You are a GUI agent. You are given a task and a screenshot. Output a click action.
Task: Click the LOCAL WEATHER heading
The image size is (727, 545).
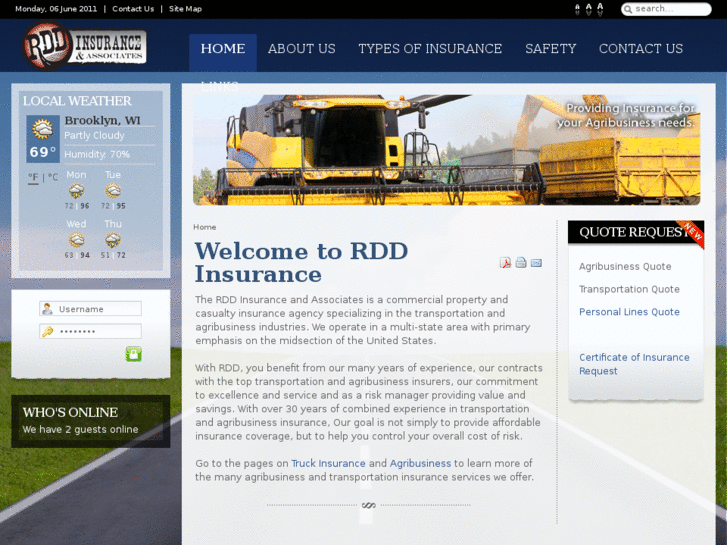click(77, 101)
